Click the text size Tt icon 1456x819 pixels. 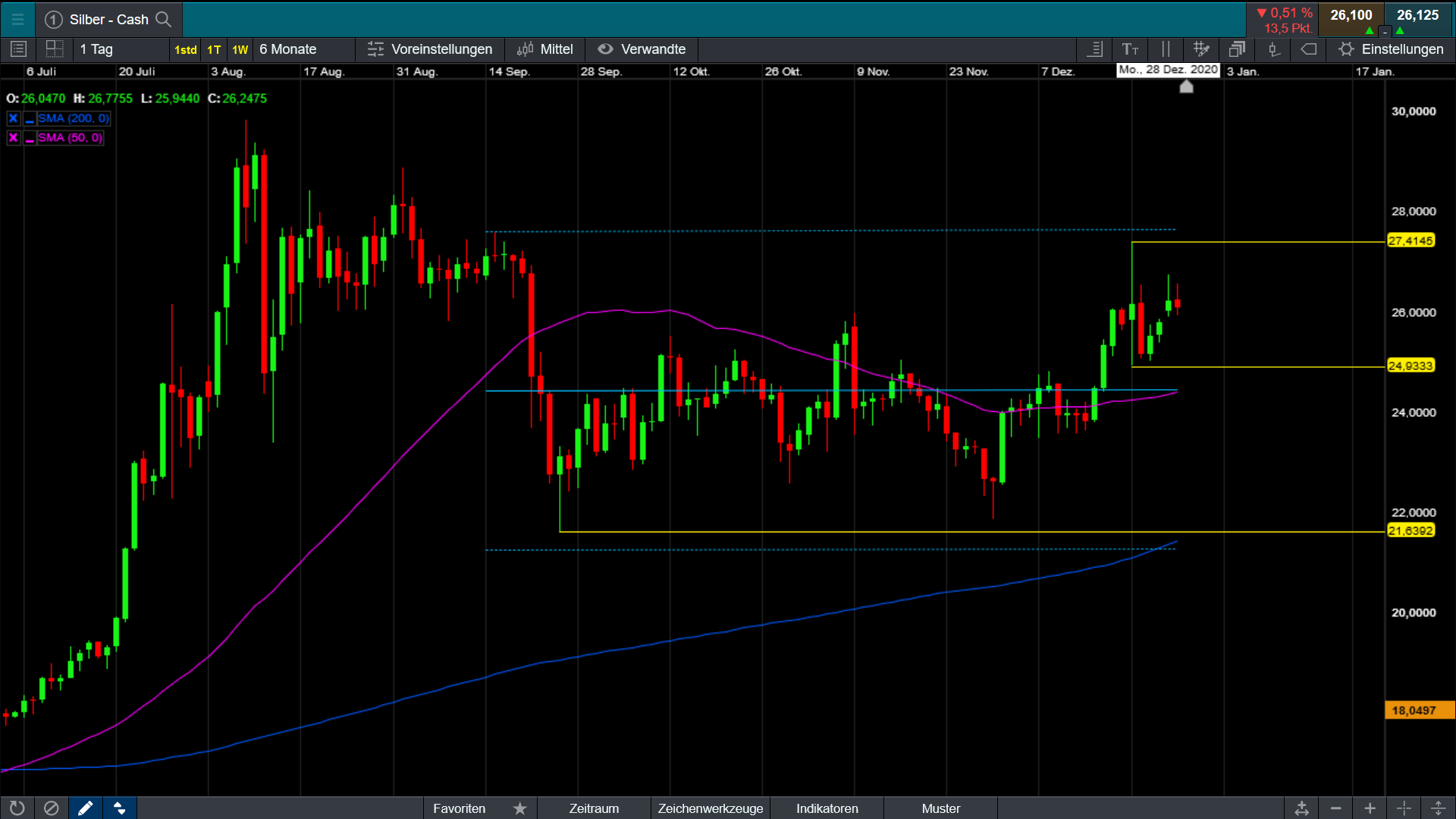click(1130, 49)
